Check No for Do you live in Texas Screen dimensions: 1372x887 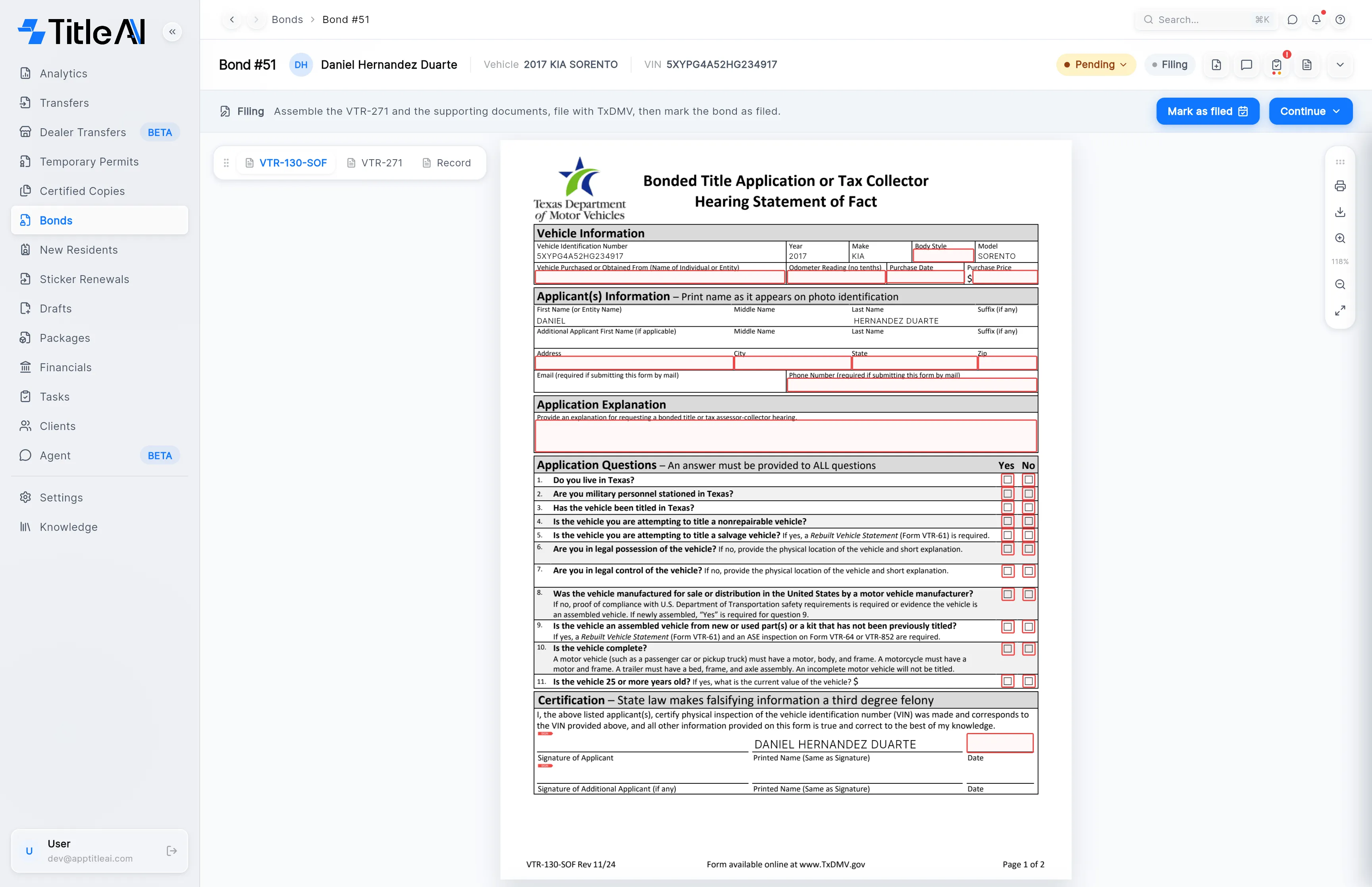(1028, 480)
